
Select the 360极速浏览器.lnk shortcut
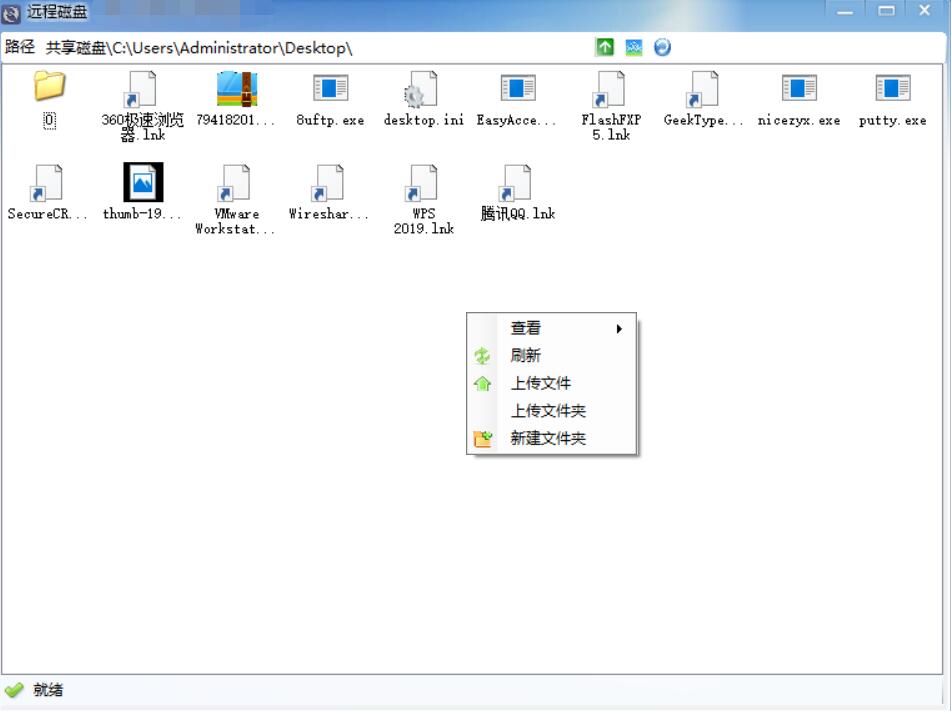point(143,90)
